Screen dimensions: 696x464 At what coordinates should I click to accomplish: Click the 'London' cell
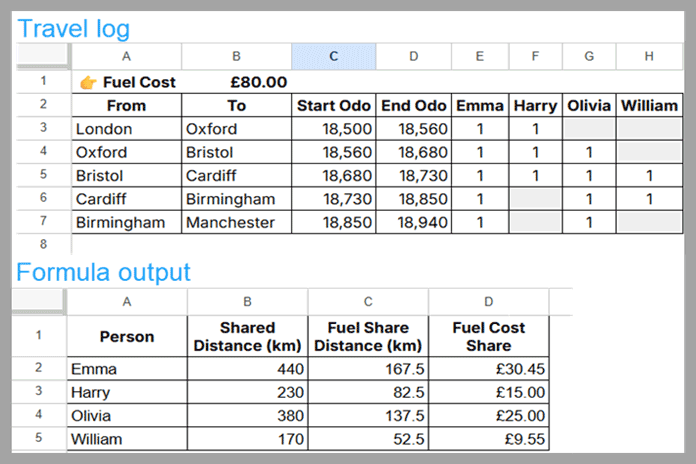pyautogui.click(x=127, y=129)
